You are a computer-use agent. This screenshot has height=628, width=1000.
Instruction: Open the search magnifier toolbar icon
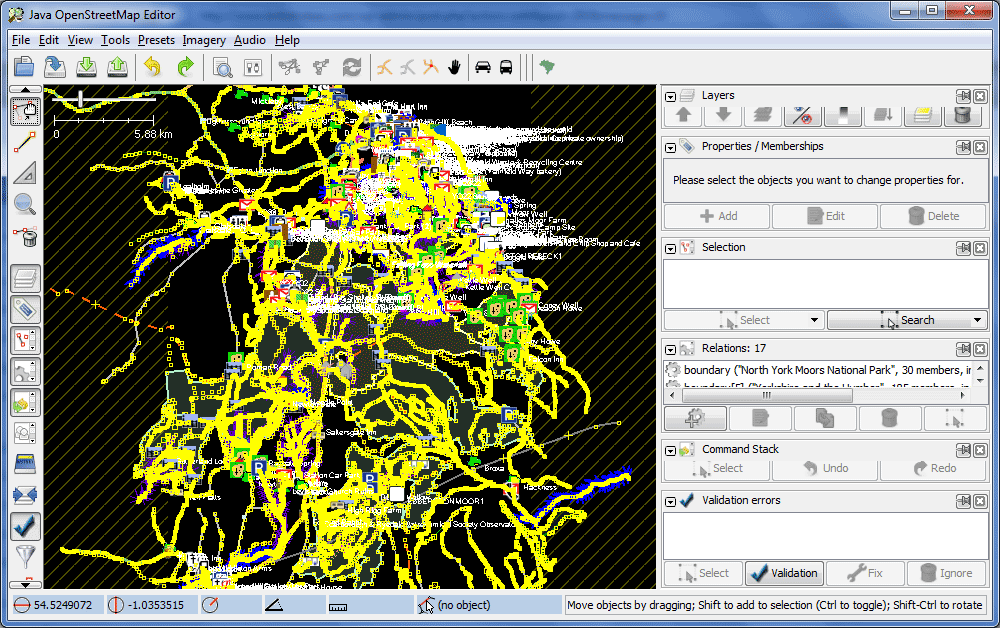pos(222,66)
